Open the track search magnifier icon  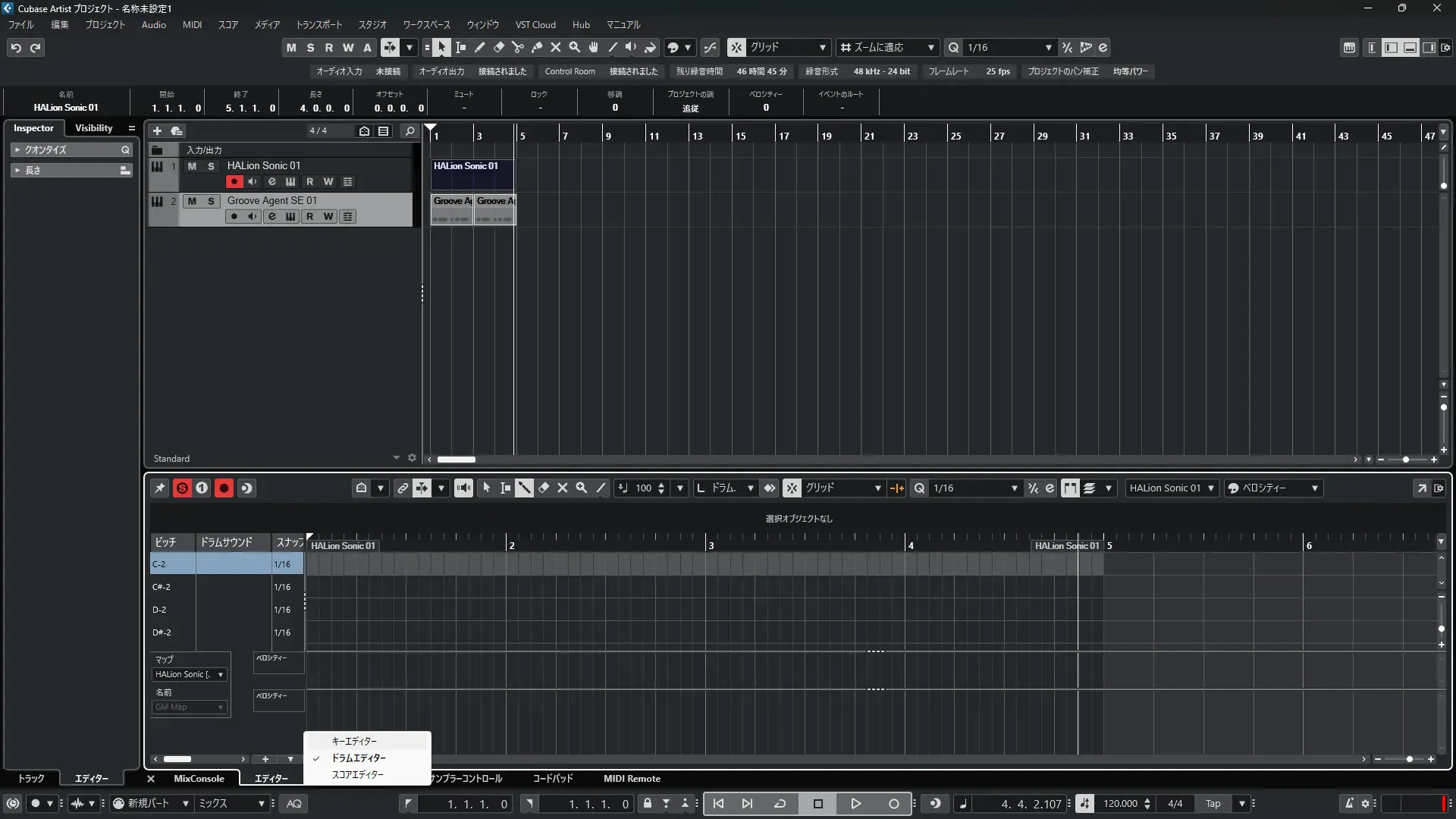point(409,131)
